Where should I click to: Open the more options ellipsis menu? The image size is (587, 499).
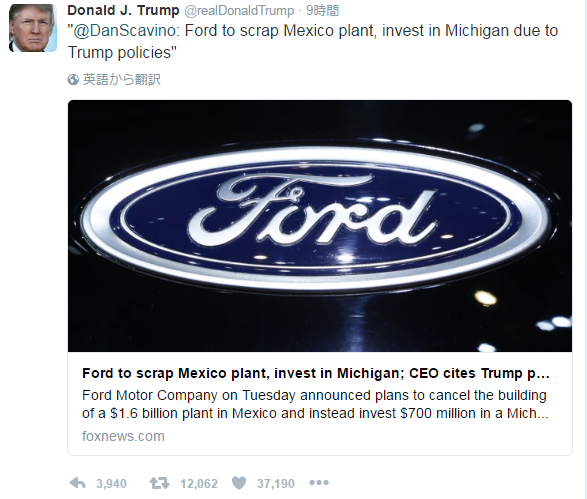coord(319,483)
